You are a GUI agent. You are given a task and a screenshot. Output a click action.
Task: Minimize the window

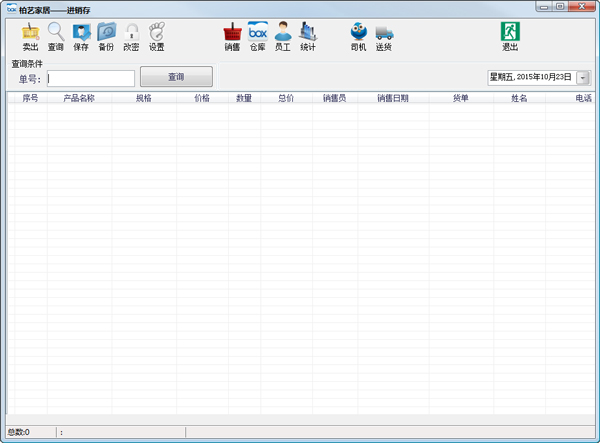[544, 7]
